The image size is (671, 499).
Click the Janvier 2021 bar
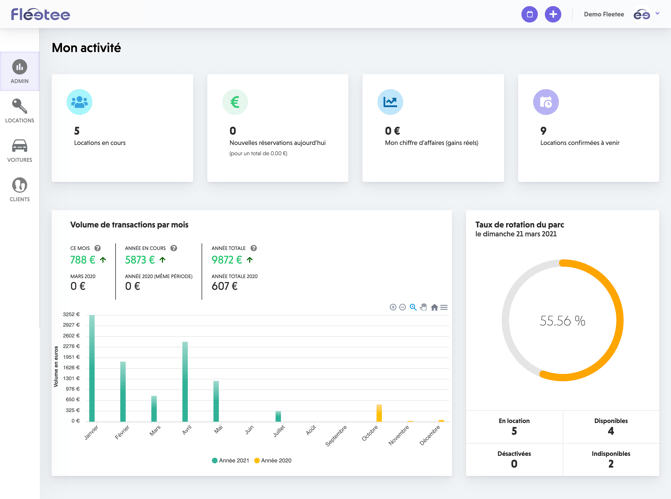click(x=92, y=368)
